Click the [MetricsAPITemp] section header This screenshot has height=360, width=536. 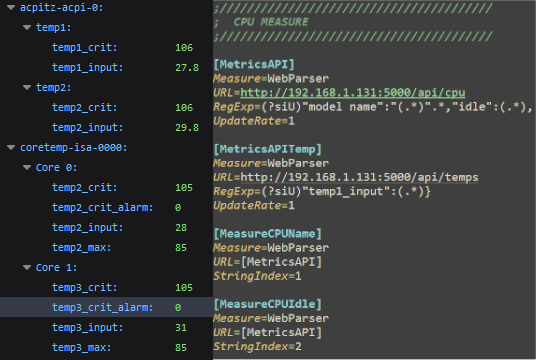point(268,149)
